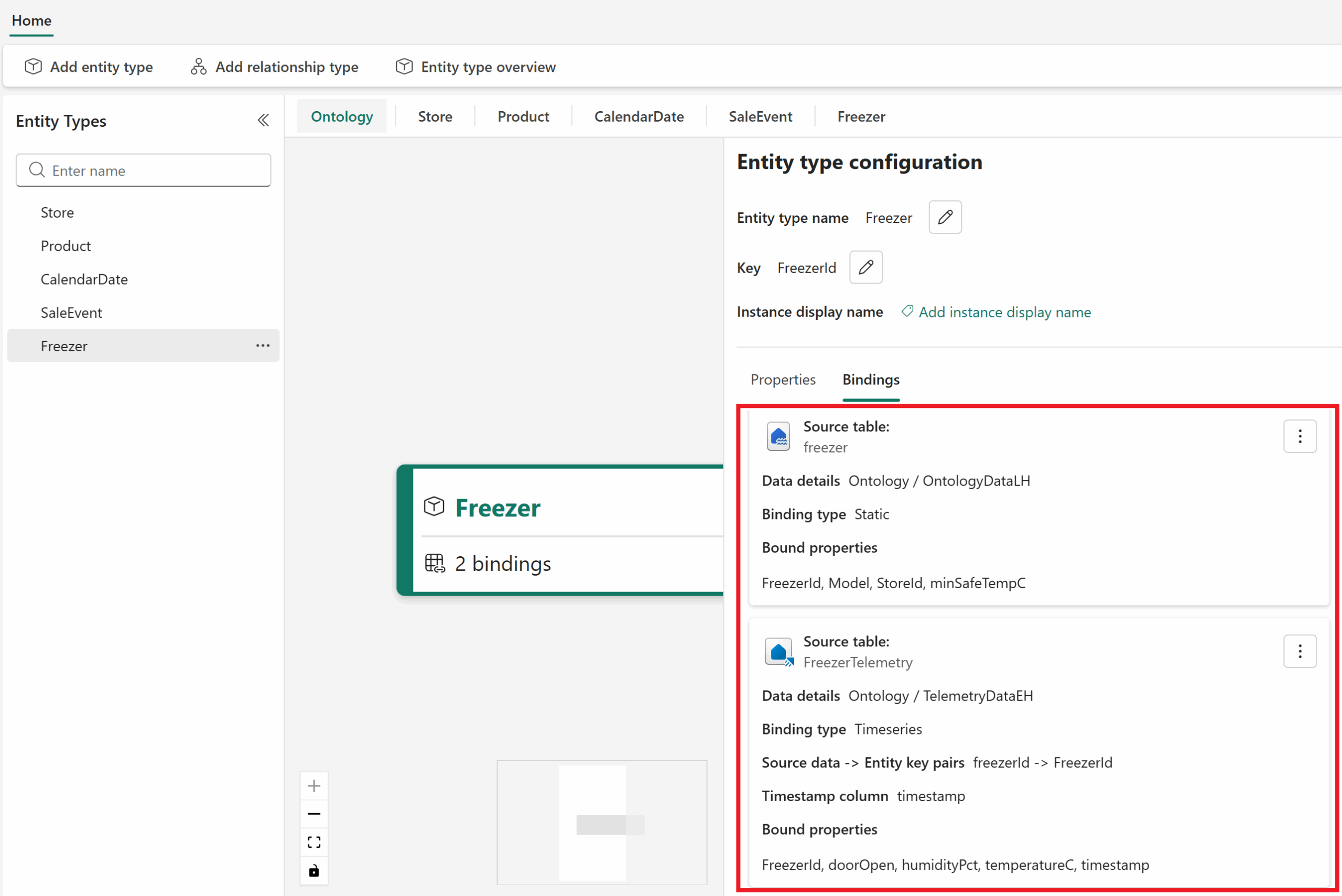Click Add instance display name link
Viewport: 1342px width, 896px height.
tap(1004, 312)
